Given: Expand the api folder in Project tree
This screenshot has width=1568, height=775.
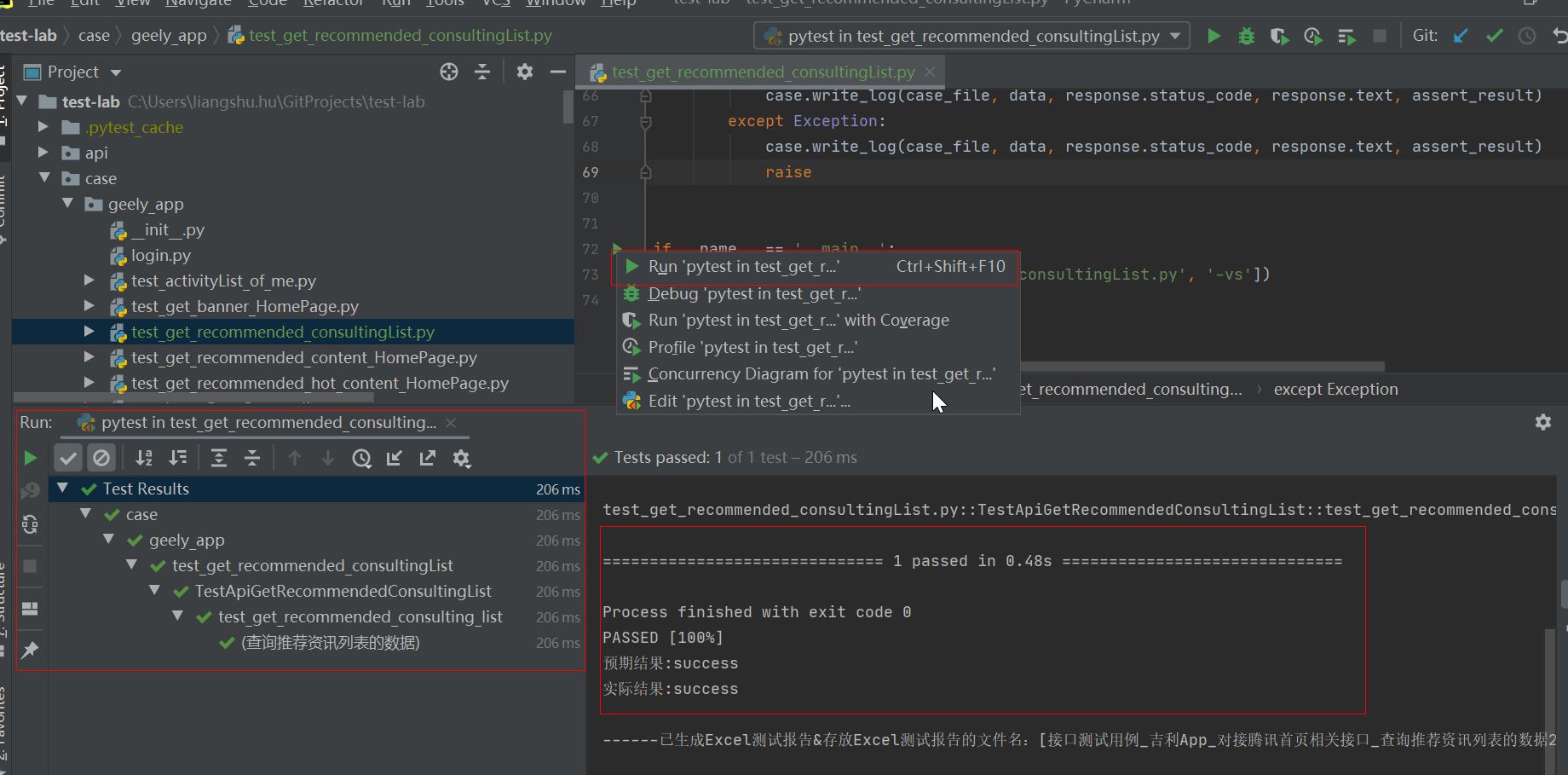Looking at the screenshot, I should (x=43, y=153).
